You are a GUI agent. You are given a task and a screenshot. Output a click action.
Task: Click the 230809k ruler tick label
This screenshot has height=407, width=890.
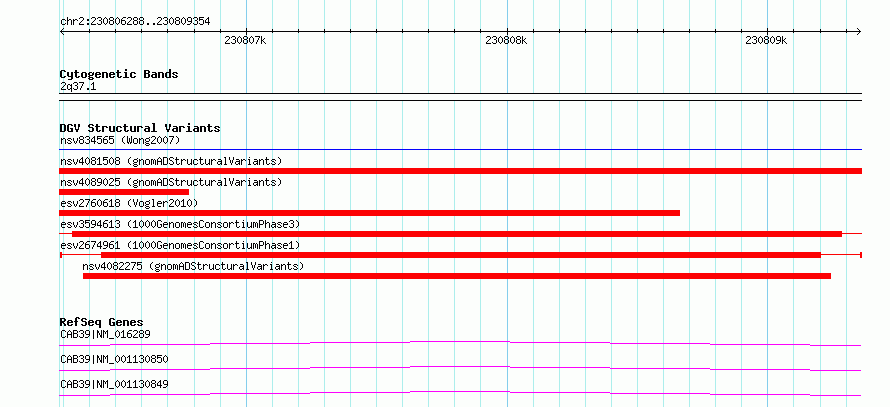[766, 40]
